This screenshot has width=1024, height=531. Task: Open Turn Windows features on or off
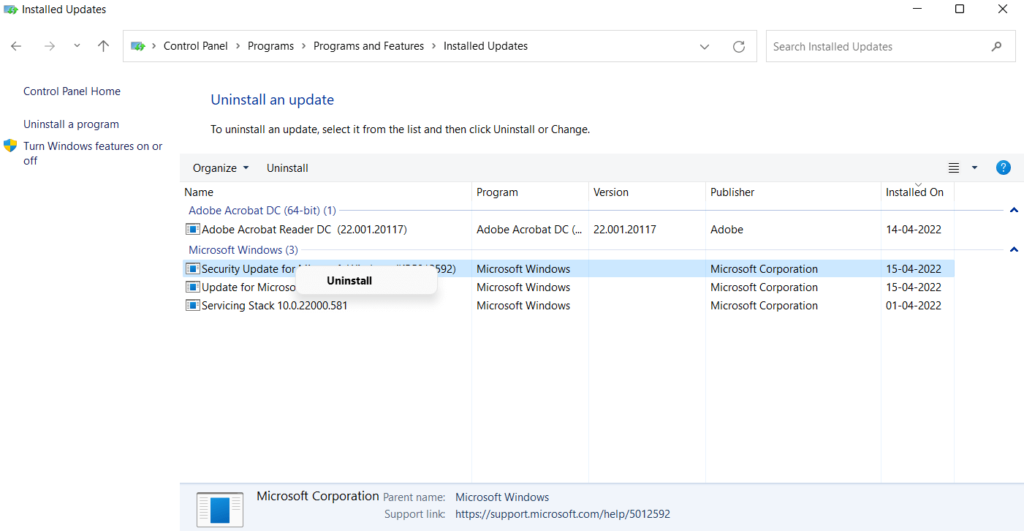93,153
